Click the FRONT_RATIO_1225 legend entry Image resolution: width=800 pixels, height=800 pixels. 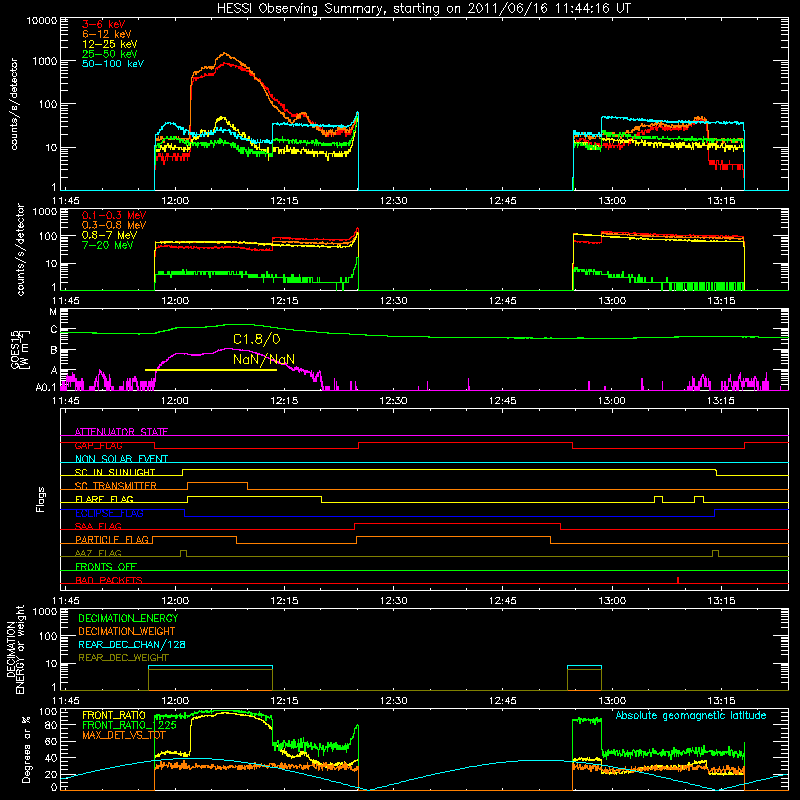[x=129, y=725]
